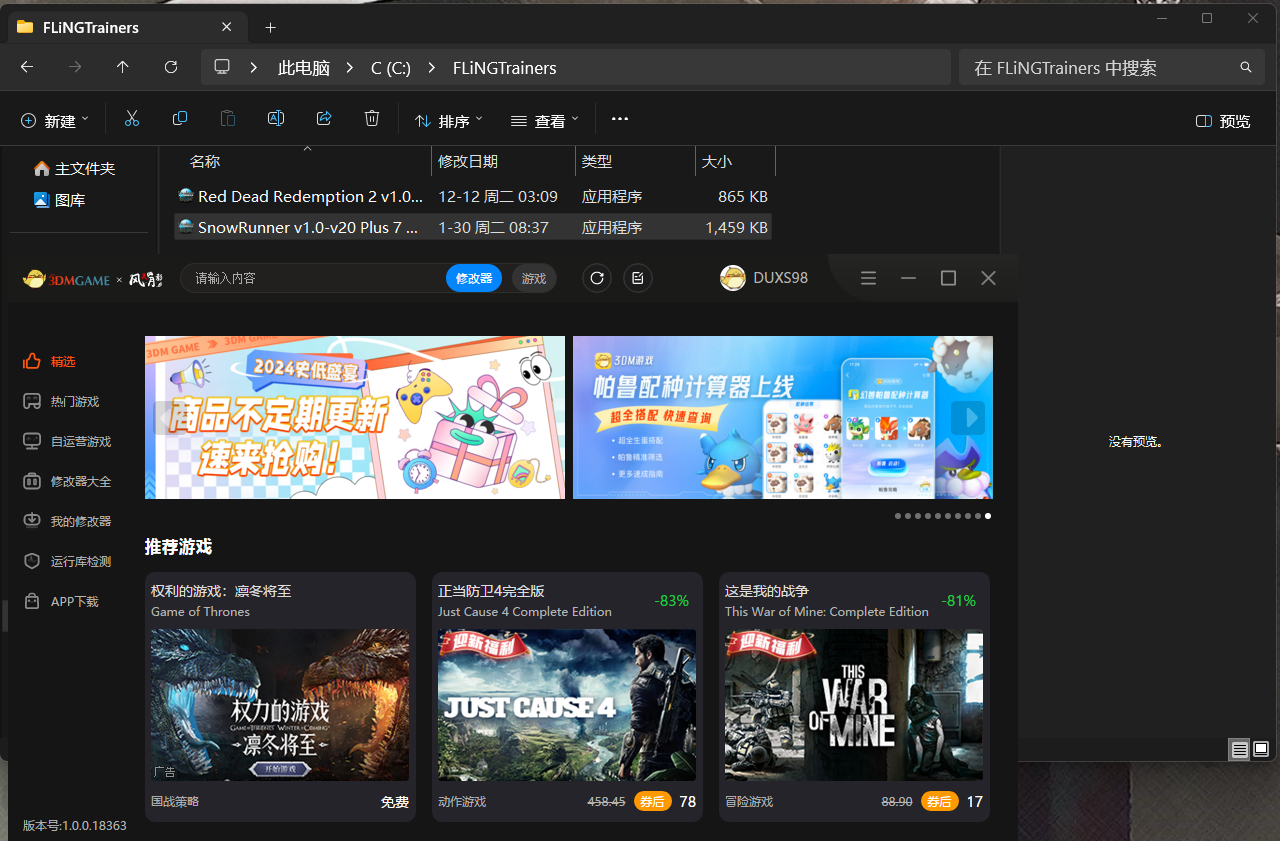Open the hamburger menu in 3DM app

click(868, 278)
